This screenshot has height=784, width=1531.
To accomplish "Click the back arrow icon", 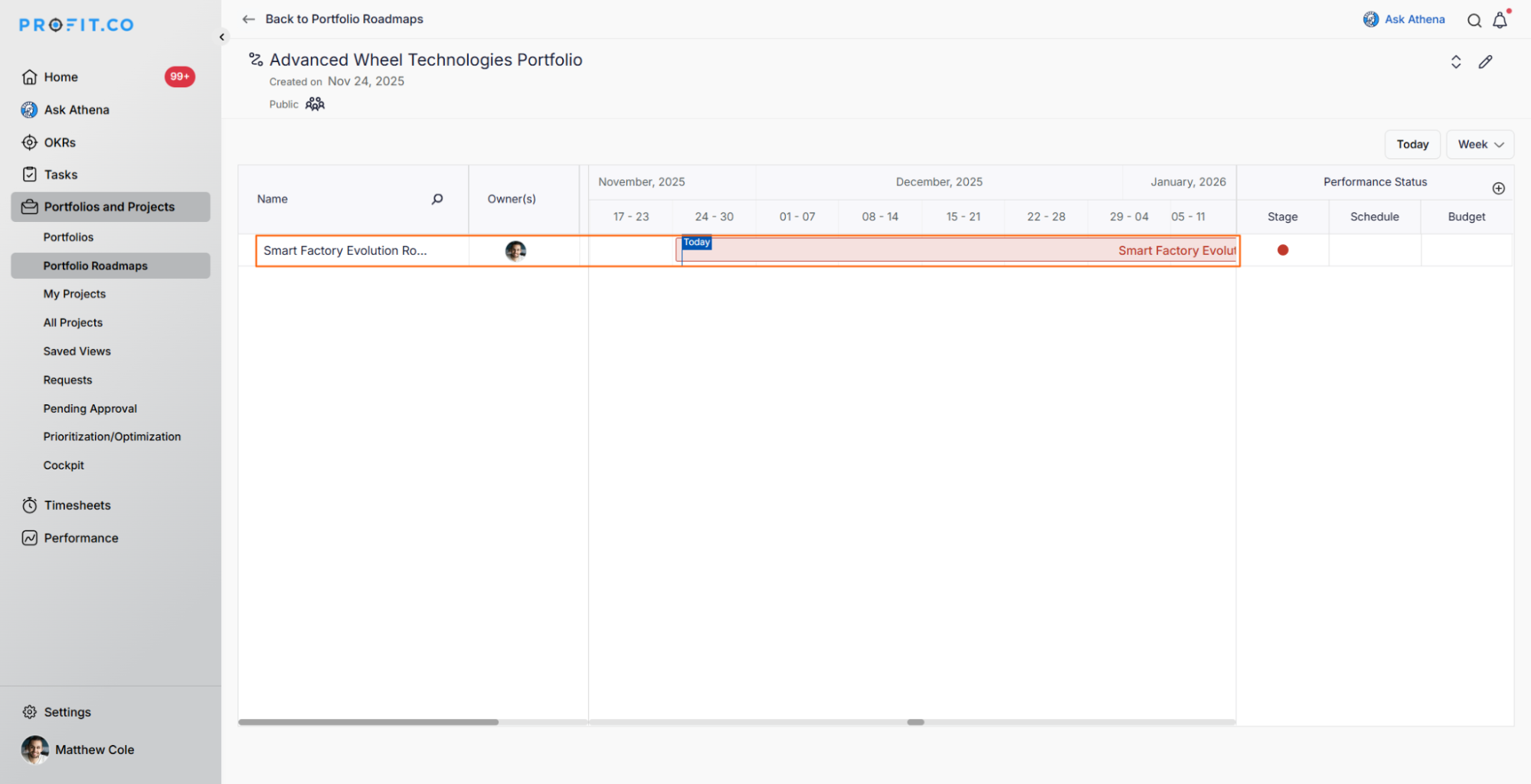I will coord(248,19).
